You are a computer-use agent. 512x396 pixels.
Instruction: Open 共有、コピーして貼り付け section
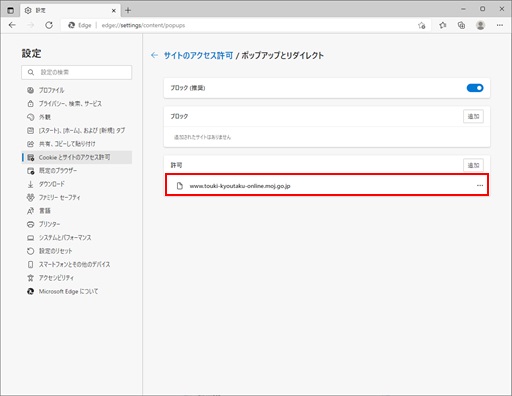(x=77, y=144)
